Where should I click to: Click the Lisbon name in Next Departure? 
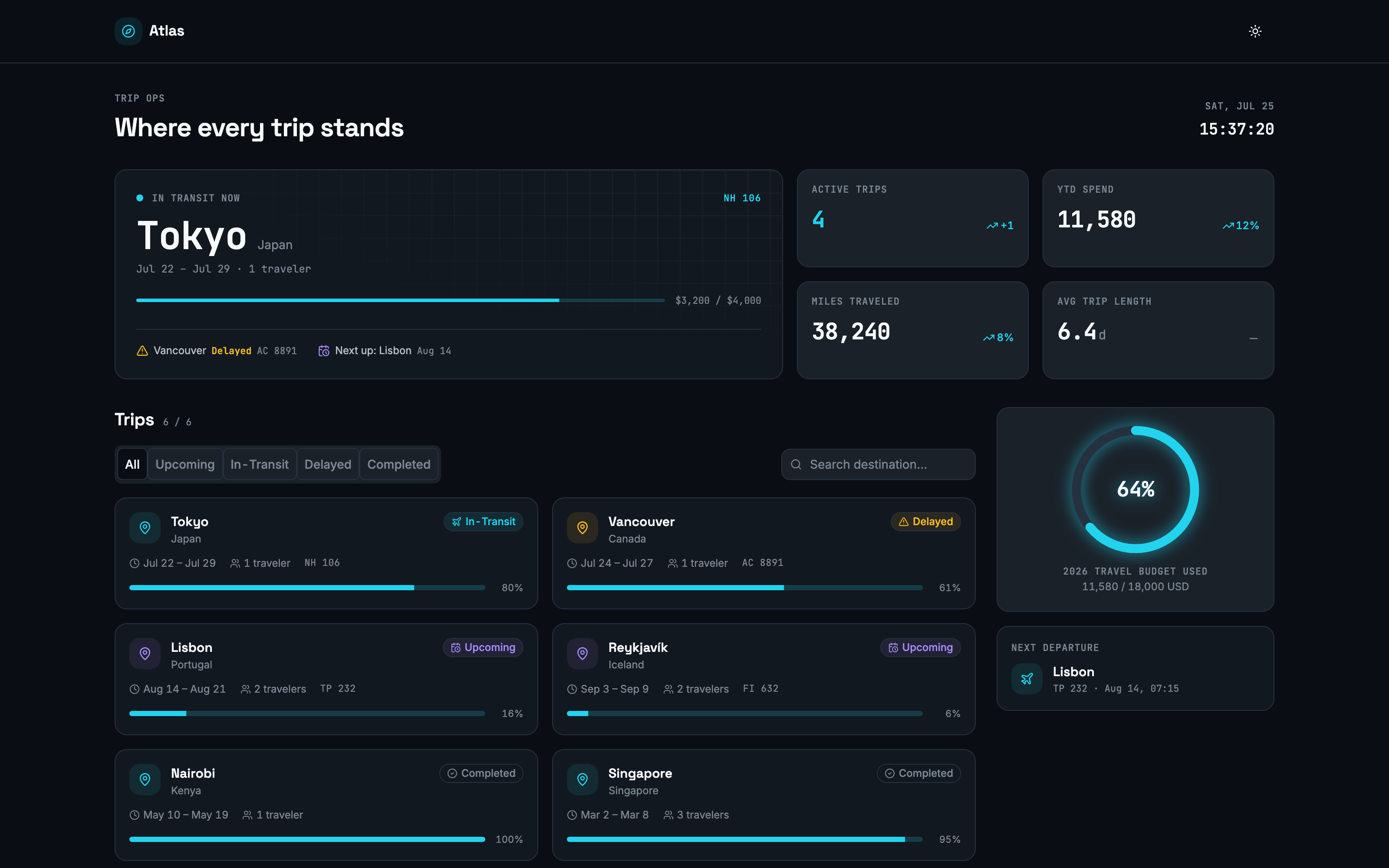pyautogui.click(x=1073, y=672)
